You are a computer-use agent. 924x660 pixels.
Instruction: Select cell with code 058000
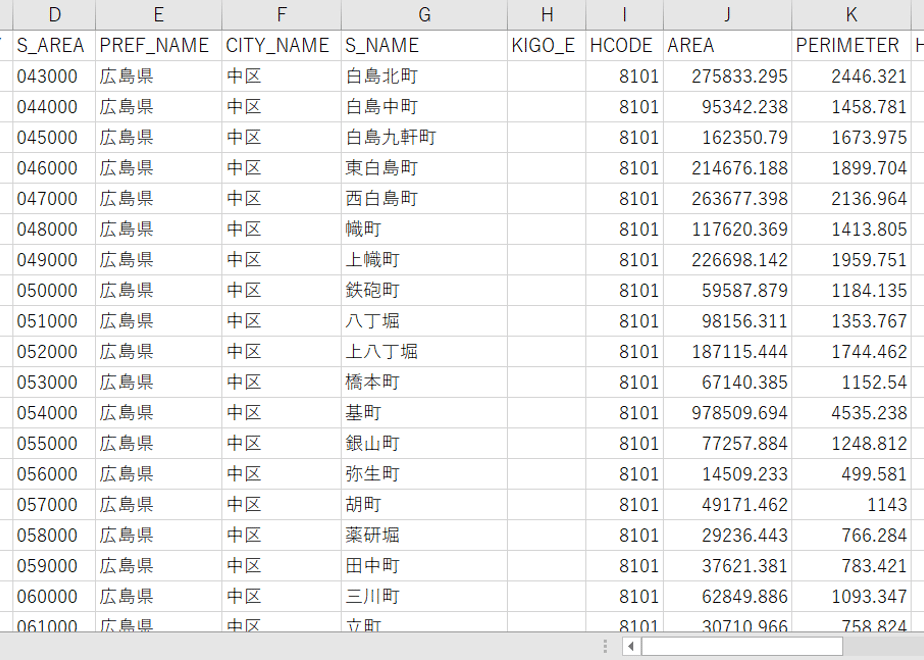54,536
